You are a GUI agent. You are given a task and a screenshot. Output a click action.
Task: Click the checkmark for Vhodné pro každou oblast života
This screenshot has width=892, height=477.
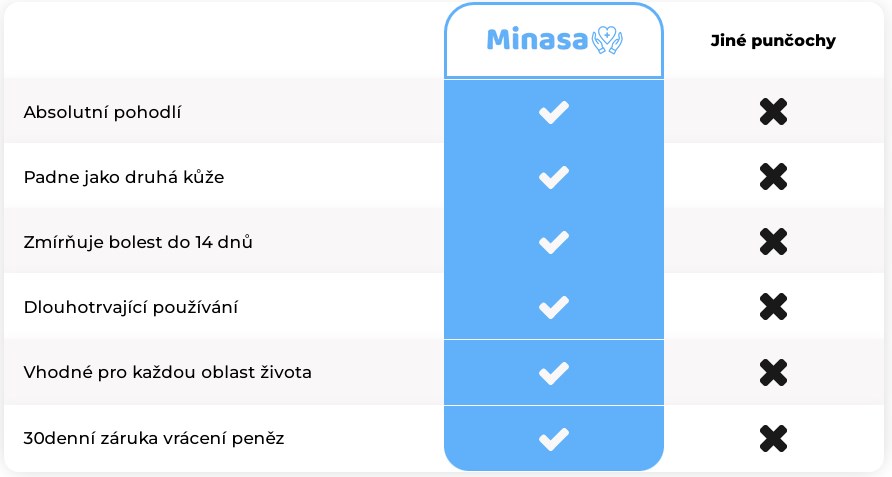[554, 373]
